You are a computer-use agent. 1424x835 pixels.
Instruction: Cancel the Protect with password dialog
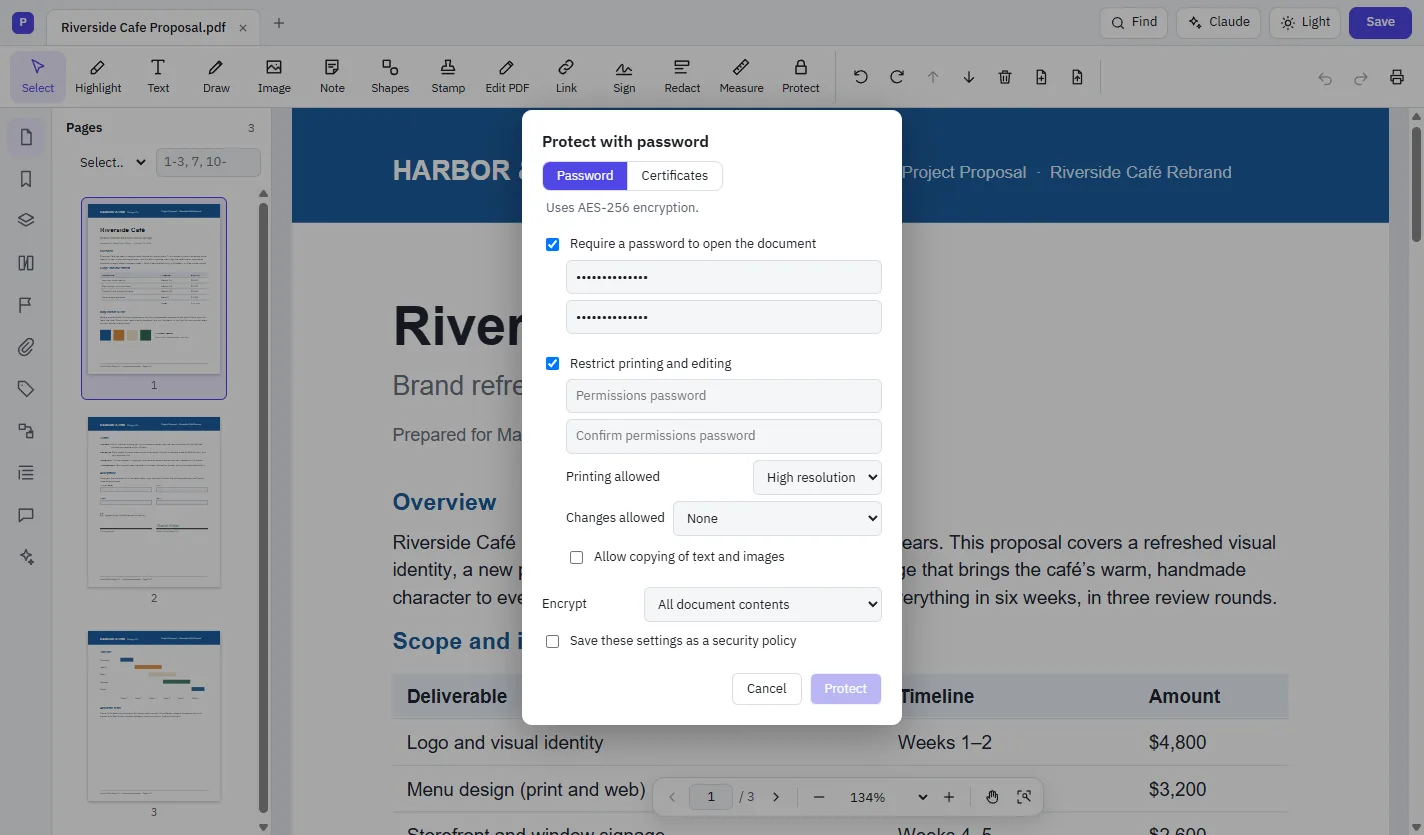click(x=767, y=688)
